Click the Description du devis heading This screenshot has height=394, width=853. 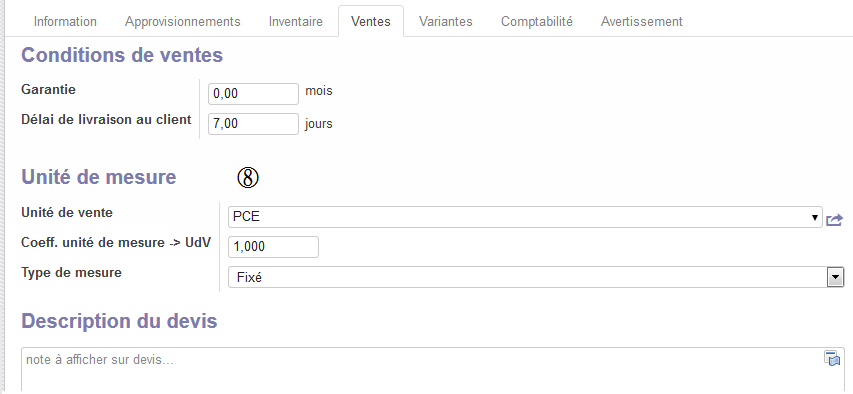click(119, 321)
